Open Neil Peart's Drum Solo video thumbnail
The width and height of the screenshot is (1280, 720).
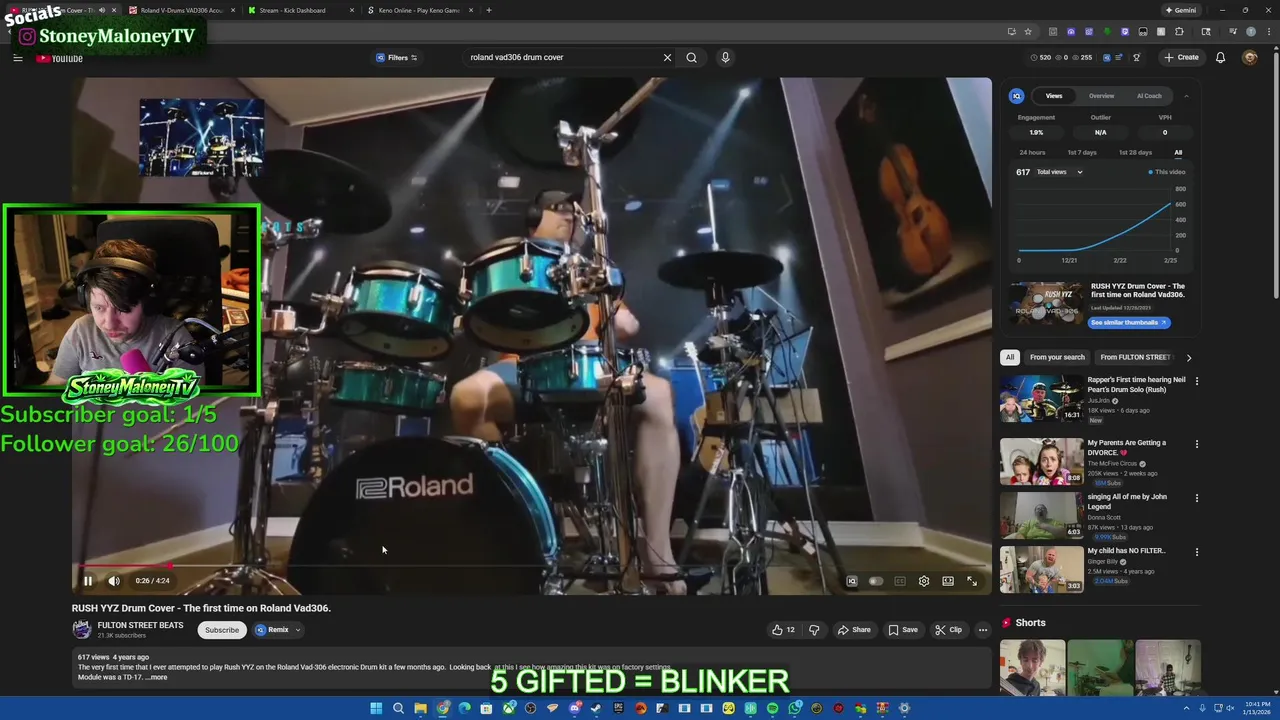point(1041,398)
